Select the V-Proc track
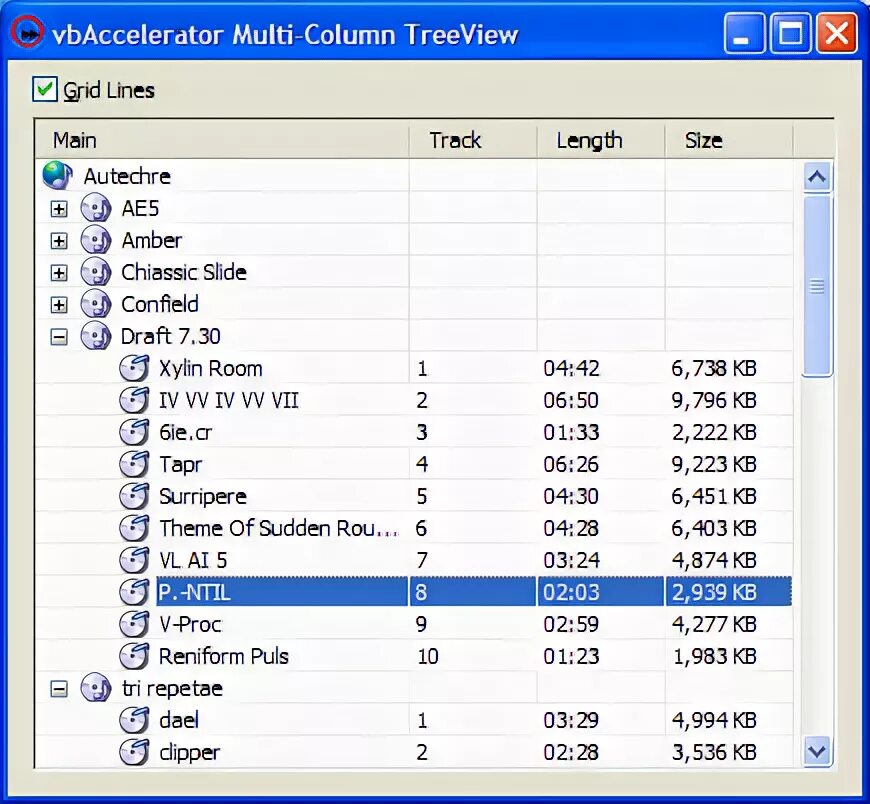870x804 pixels. [x=190, y=624]
